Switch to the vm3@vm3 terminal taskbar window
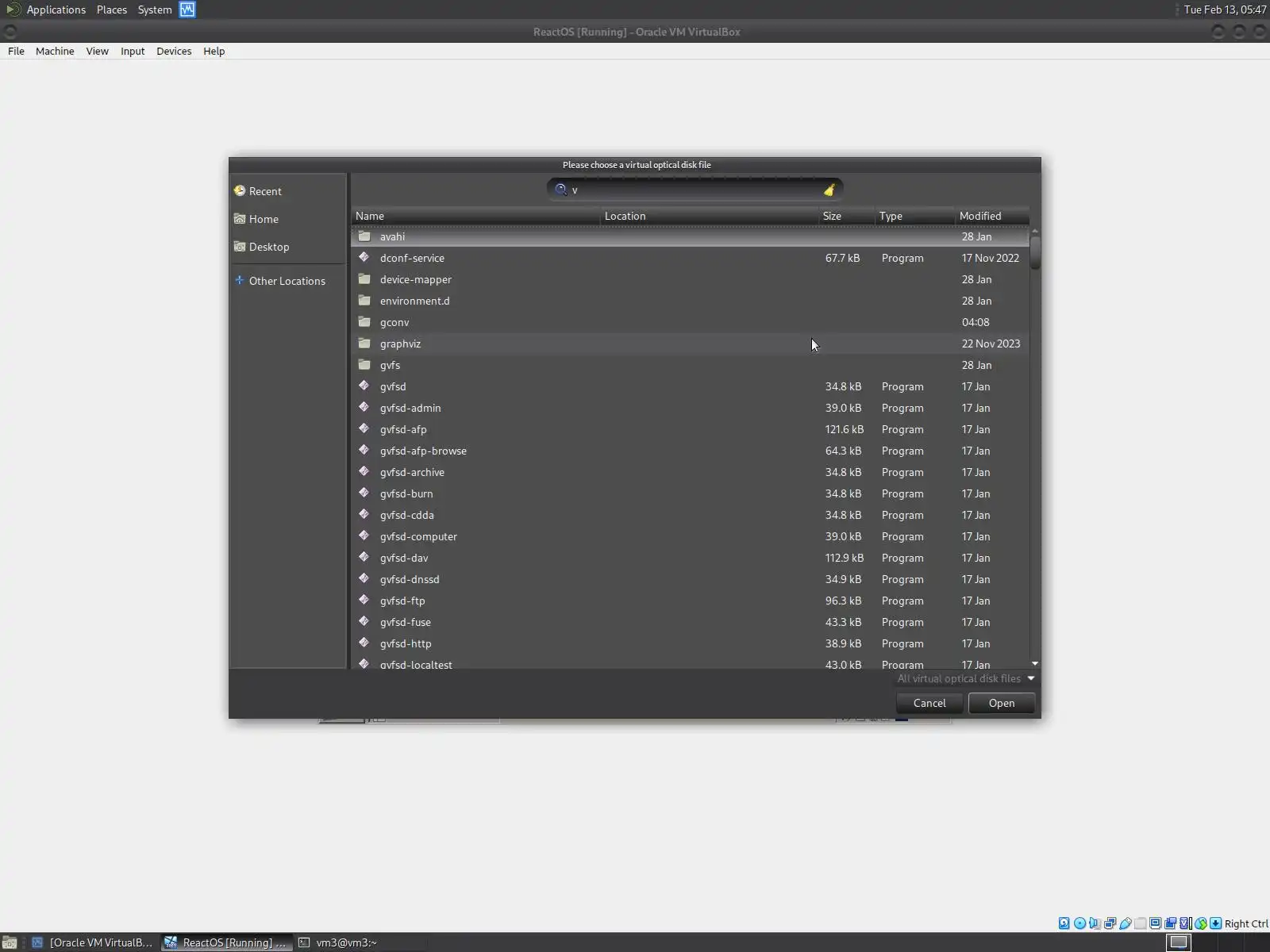This screenshot has height=952, width=1270. click(359, 942)
